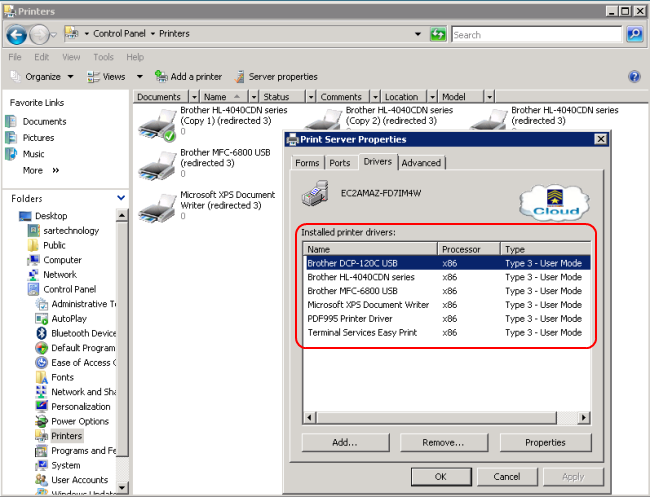Screen dimensions: 650x497
Task: Close the Print Server Properties dialog
Action: (601, 139)
